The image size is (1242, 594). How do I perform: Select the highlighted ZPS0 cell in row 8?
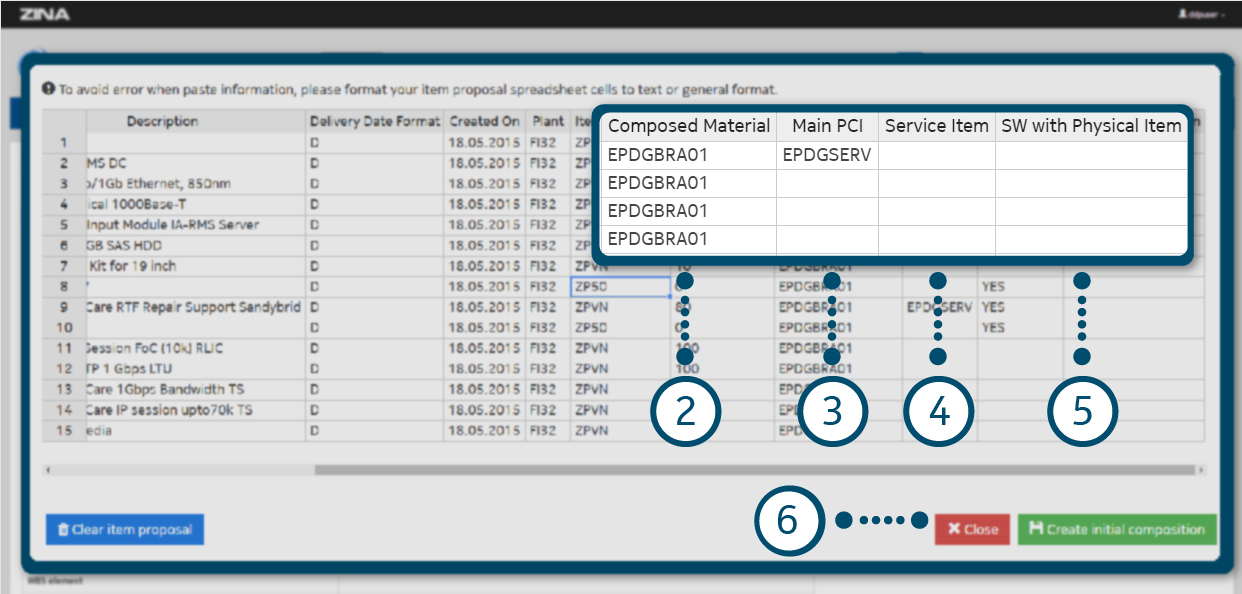point(620,287)
